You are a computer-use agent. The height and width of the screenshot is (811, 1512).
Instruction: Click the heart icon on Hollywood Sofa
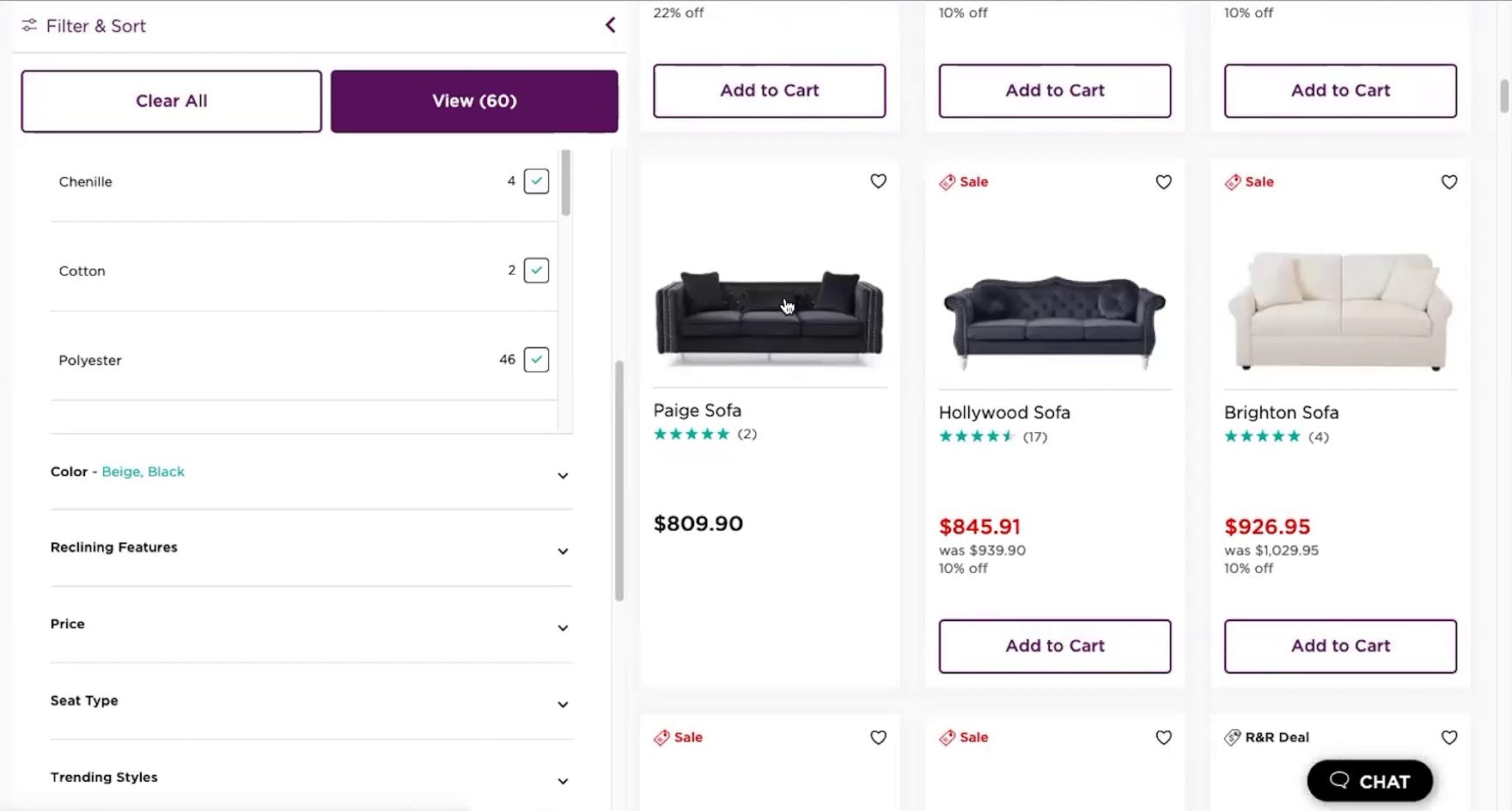pyautogui.click(x=1163, y=182)
